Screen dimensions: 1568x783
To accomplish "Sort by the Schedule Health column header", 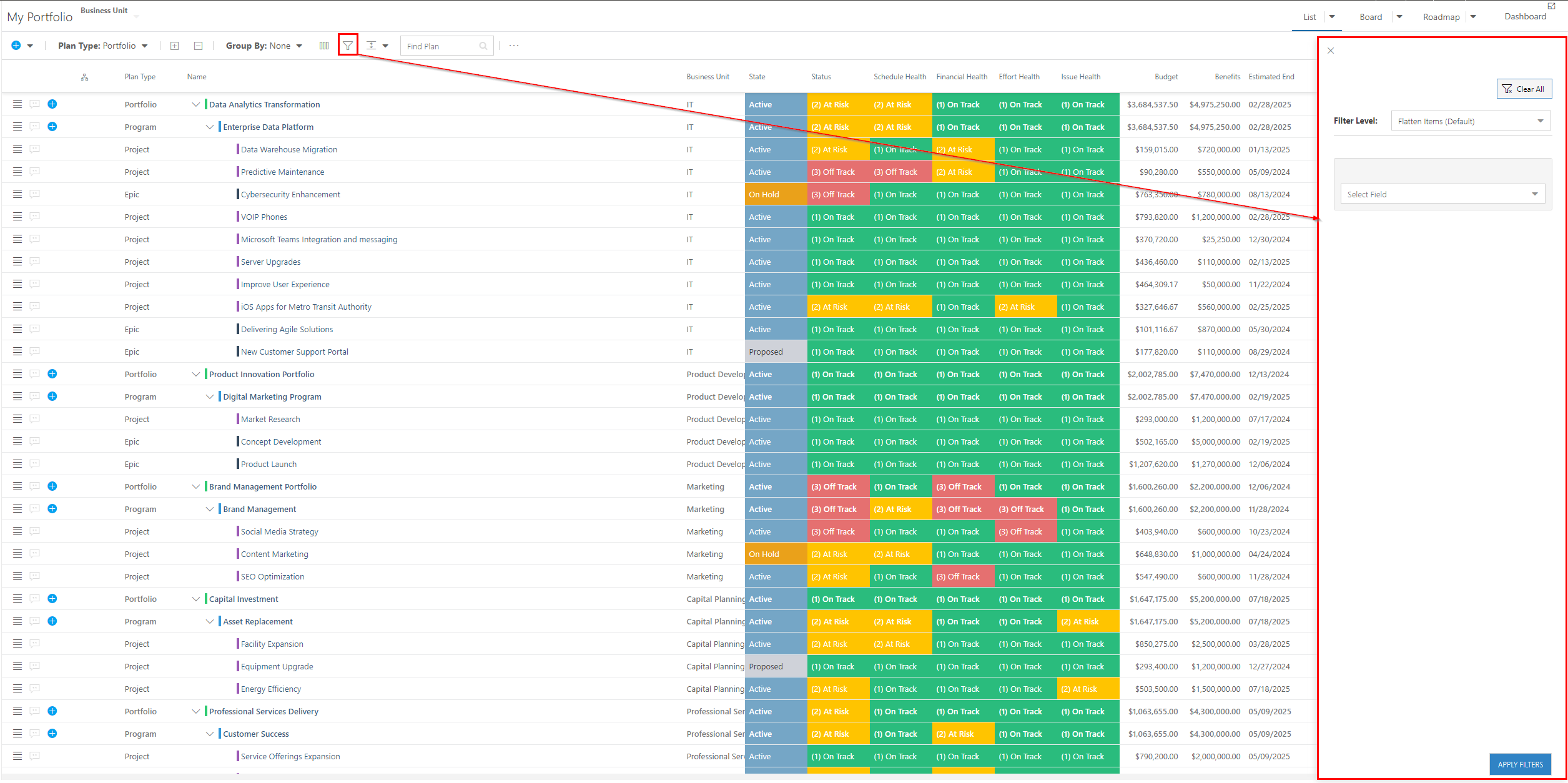I will pos(900,77).
